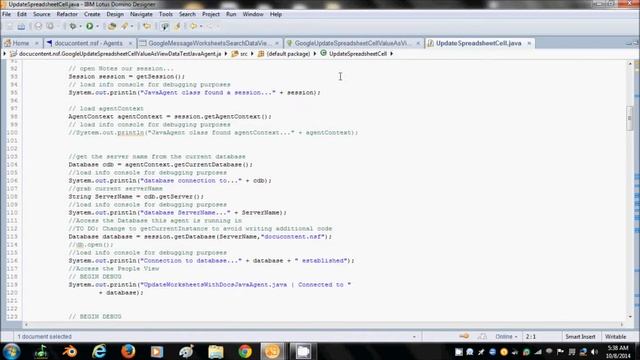The width and height of the screenshot is (640, 360).
Task: Click the speech bubble toolbar icon
Action: (x=164, y=27)
